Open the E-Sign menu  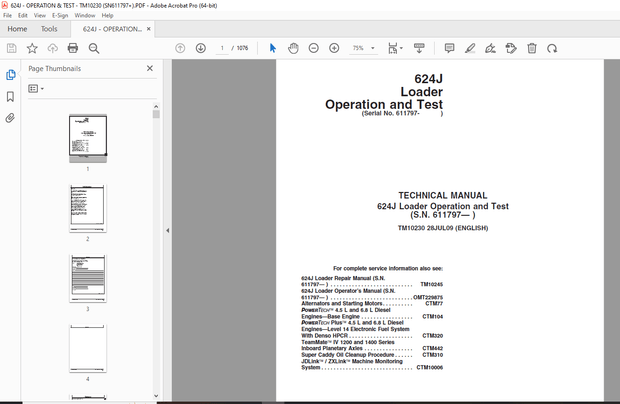(60, 15)
